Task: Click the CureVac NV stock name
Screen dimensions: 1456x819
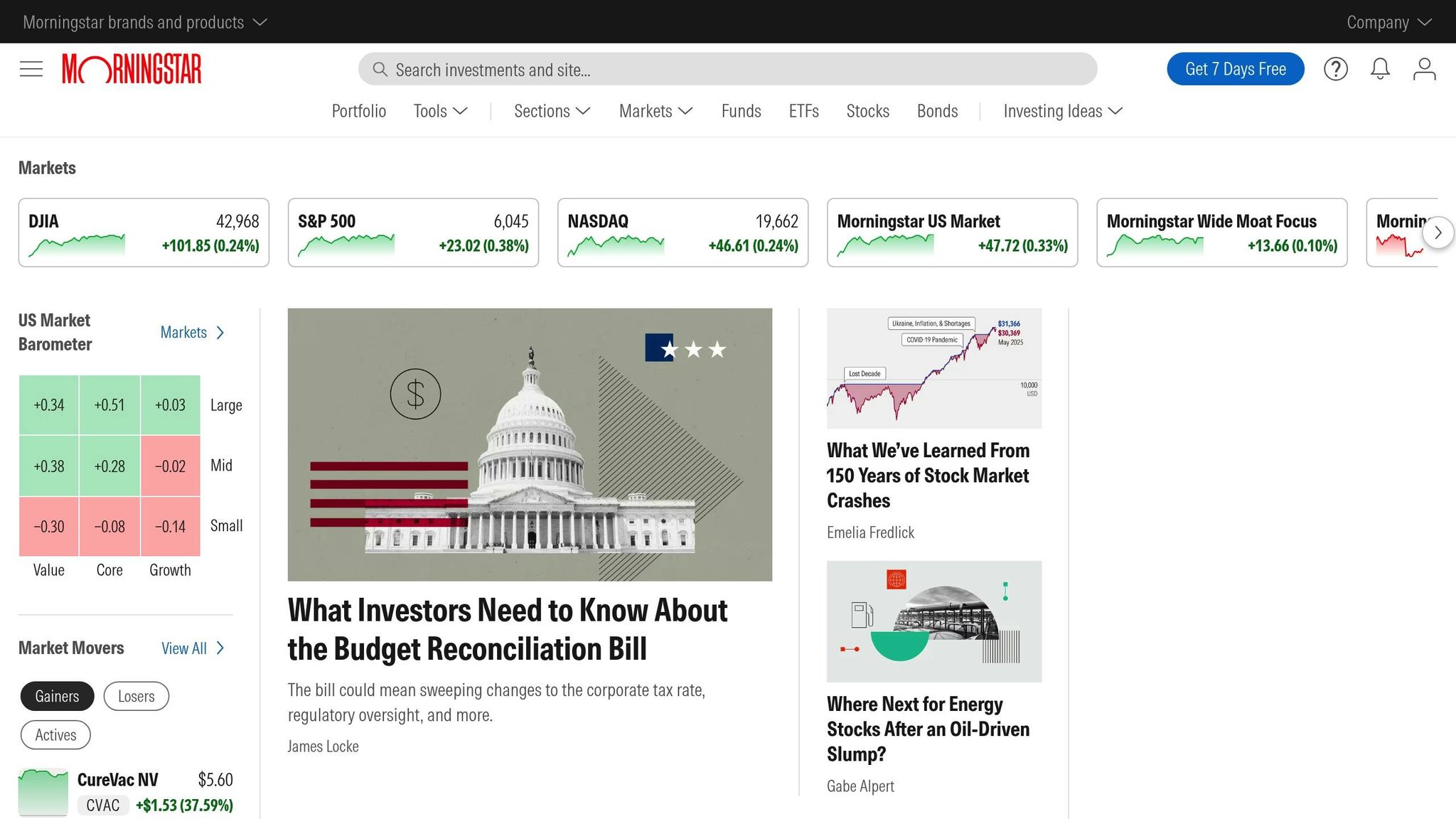Action: point(118,780)
